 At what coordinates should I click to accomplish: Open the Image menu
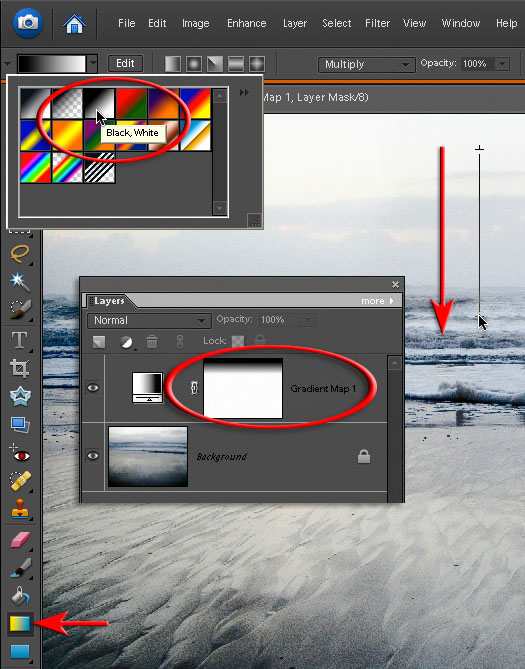tap(195, 23)
